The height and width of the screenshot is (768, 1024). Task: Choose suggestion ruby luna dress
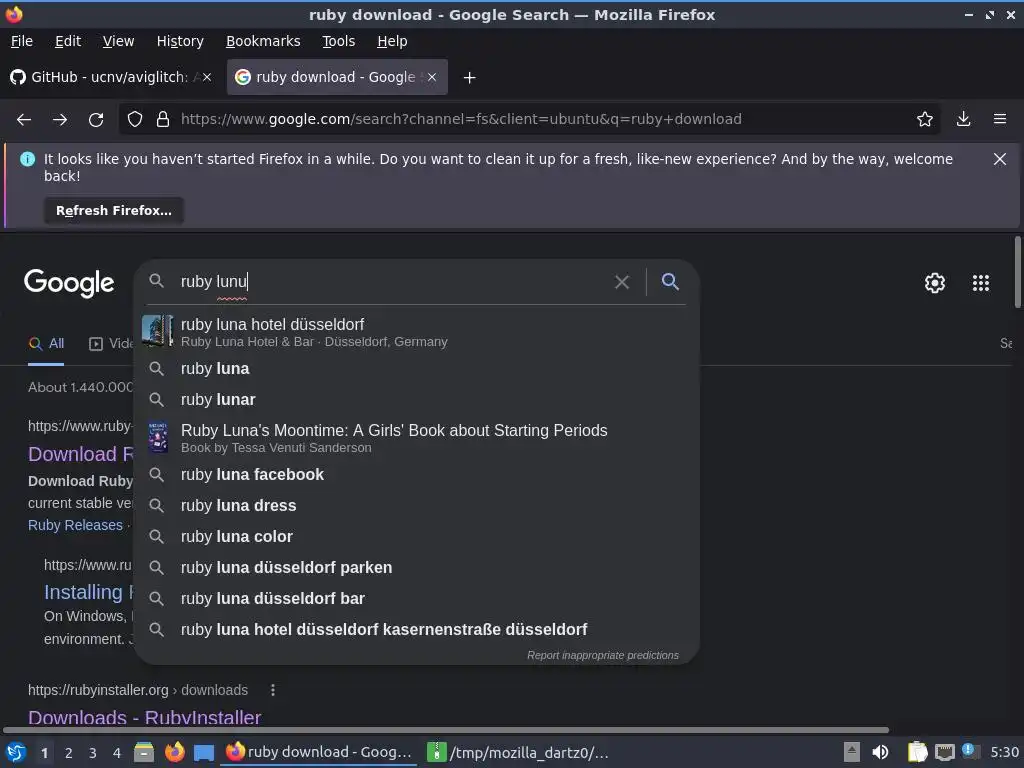417,505
